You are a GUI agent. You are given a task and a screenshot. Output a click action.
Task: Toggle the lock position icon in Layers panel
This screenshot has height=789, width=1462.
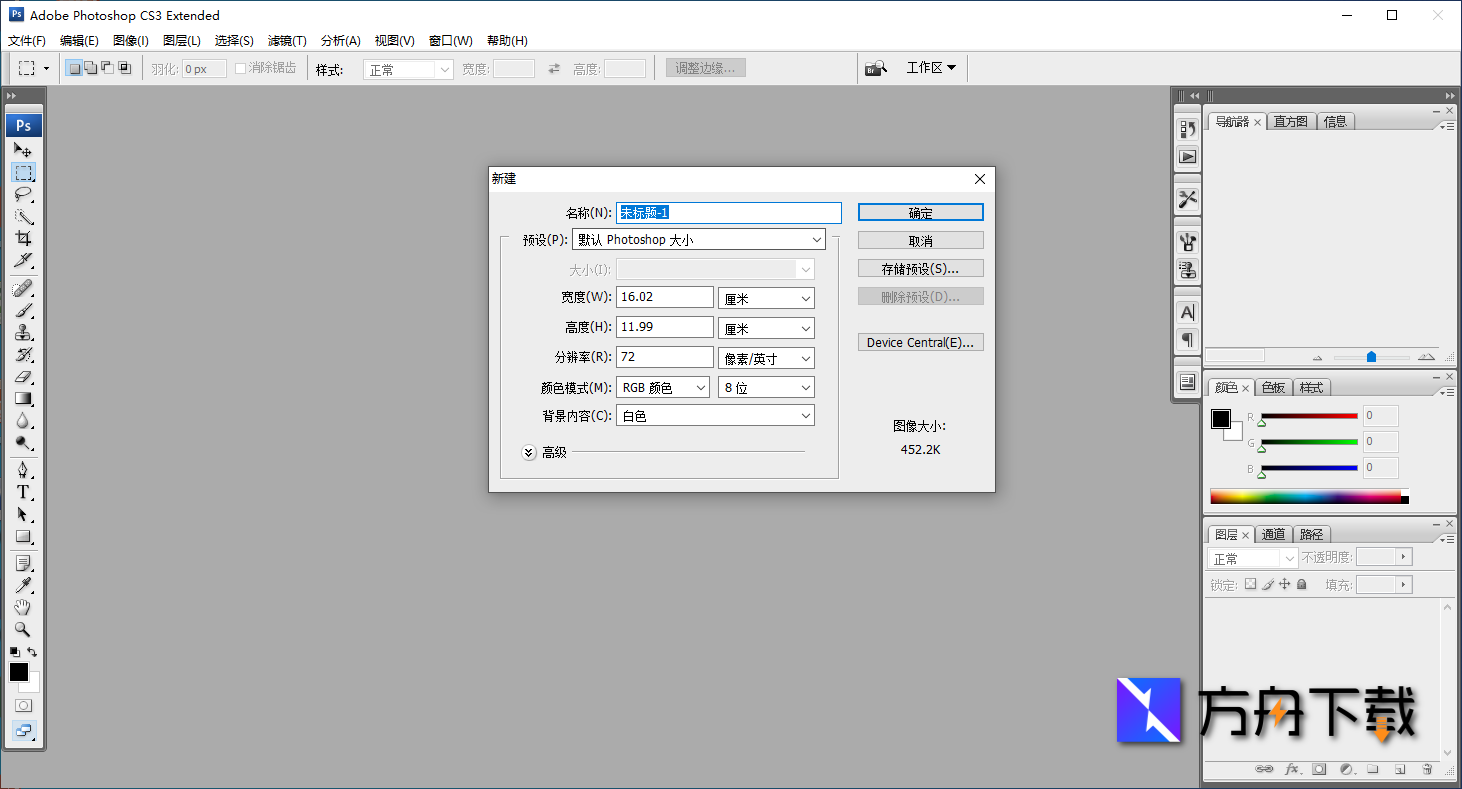pos(1285,584)
